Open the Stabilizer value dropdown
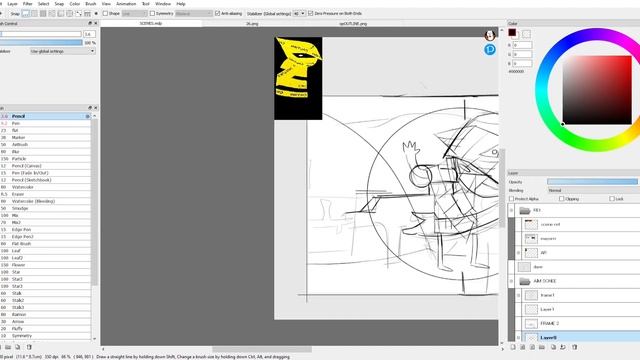 click(299, 13)
